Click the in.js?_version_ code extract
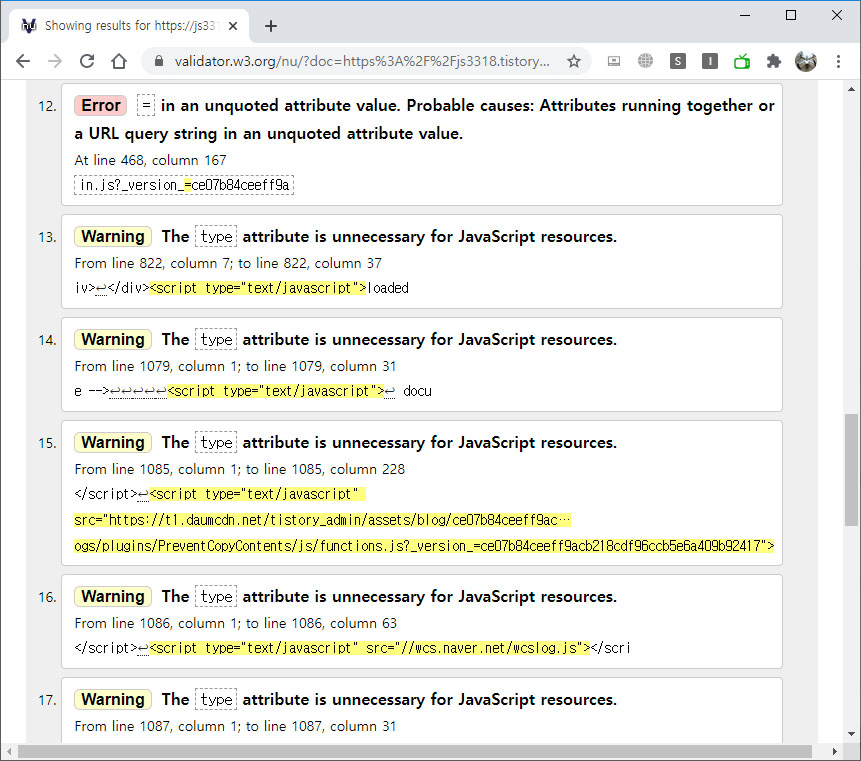Screen dimensions: 861x761 184,185
